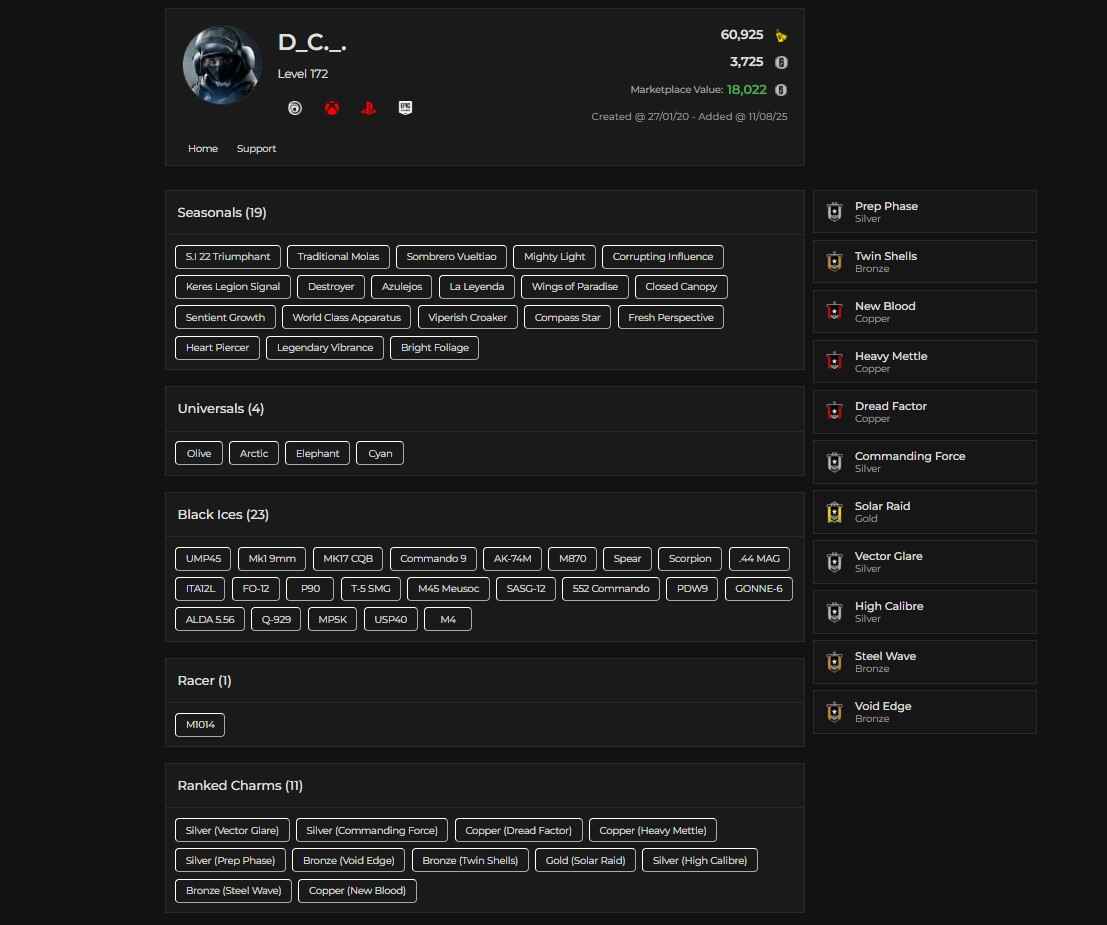The image size is (1107, 925).
Task: Click the Prep Phase silver rank badge
Action: tap(835, 212)
